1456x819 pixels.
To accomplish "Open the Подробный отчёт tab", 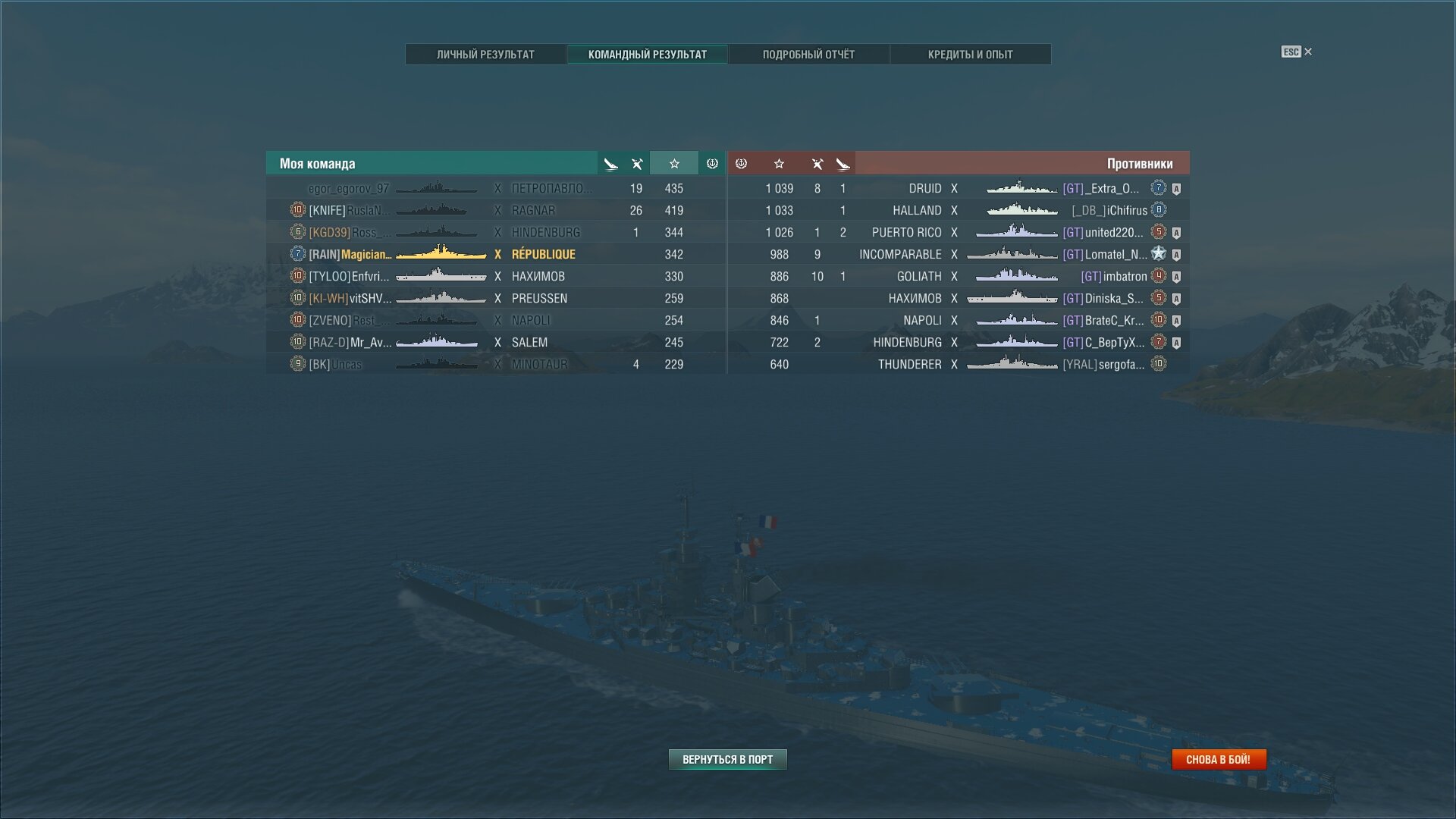I will (x=808, y=55).
